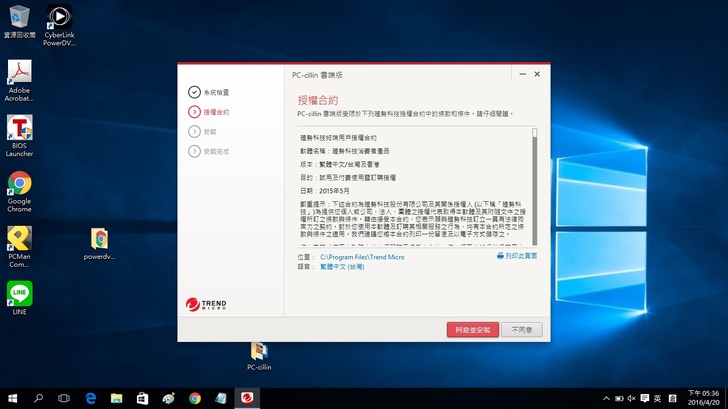Change language via 繁體中文 (台灣) link
This screenshot has height=409, width=728.
342,267
